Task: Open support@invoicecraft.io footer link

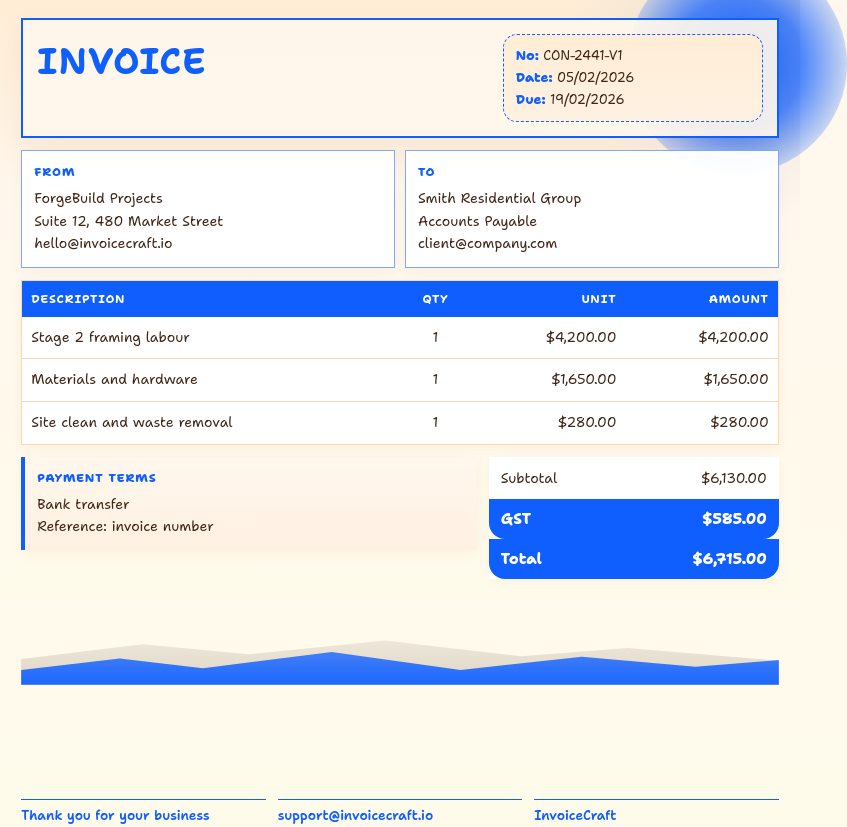Action: coord(355,816)
